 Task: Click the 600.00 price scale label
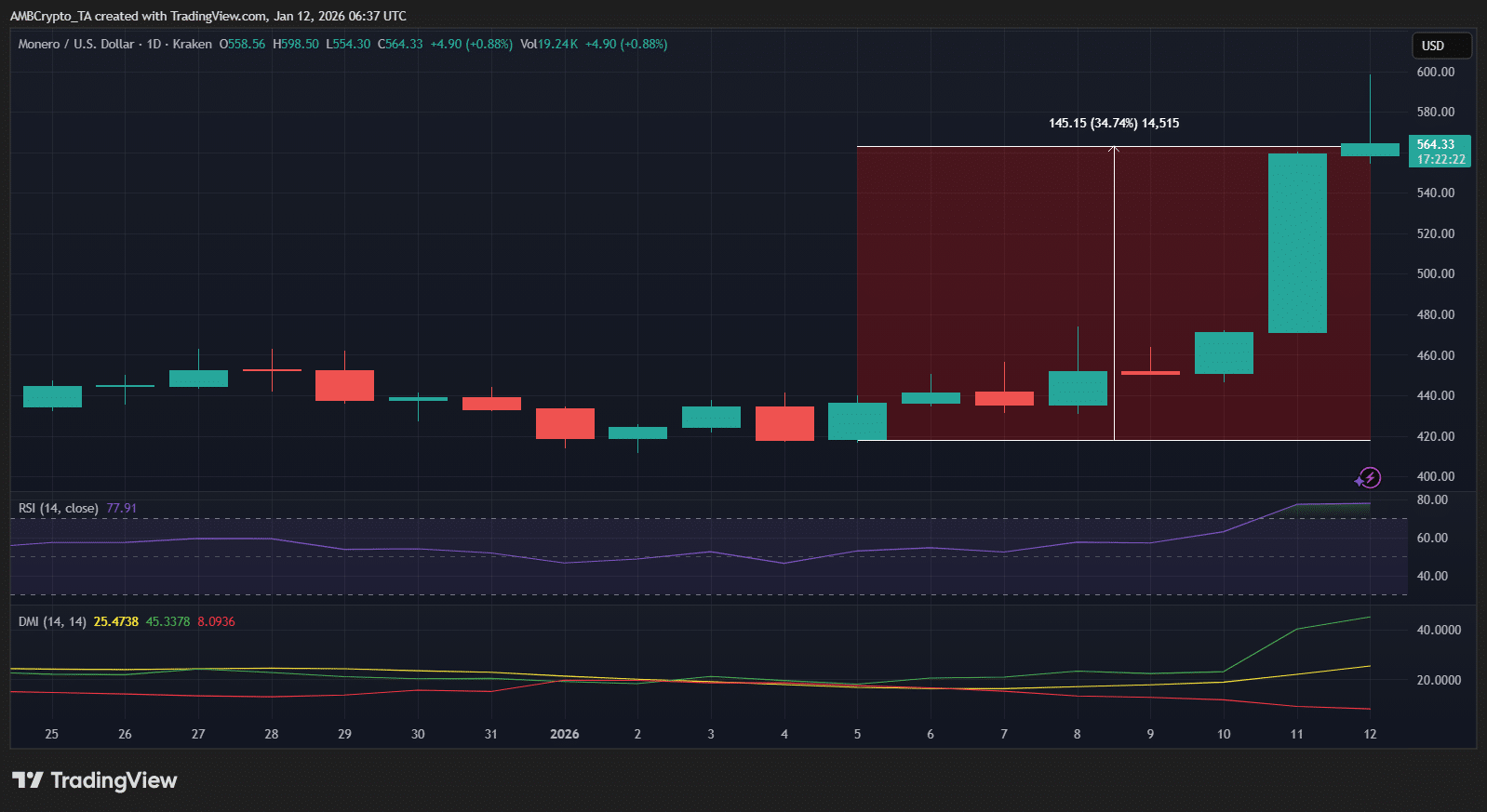(1435, 72)
